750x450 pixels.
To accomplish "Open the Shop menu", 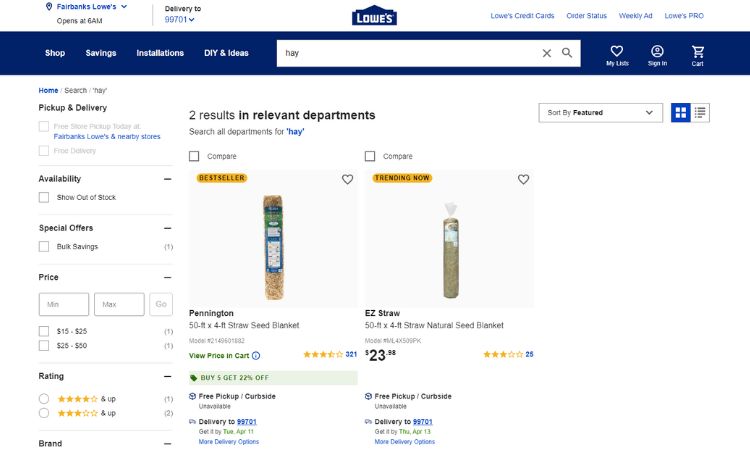I will (x=55, y=53).
